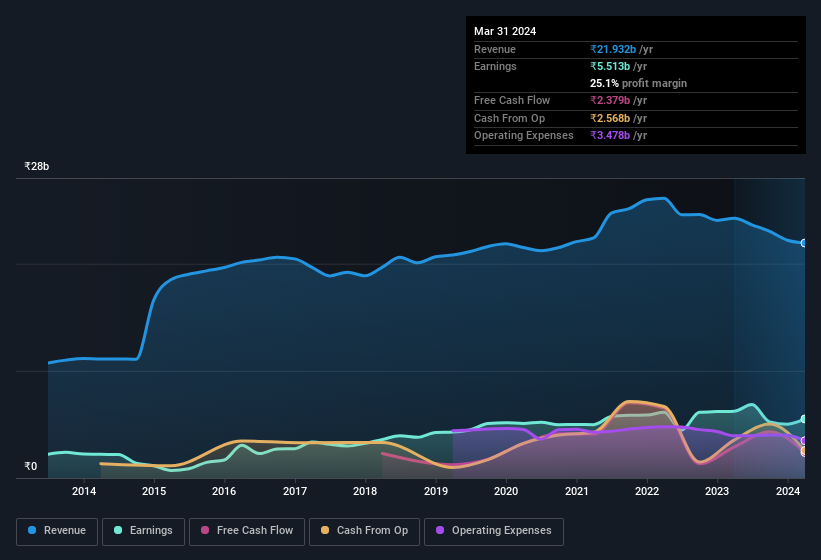Image resolution: width=821 pixels, height=560 pixels.
Task: Click the teal Earnings endpoint marker
Action: point(804,419)
